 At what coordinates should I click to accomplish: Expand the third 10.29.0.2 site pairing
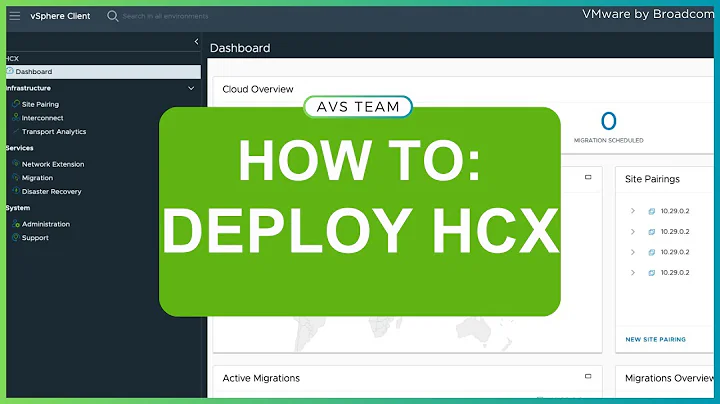(633, 252)
